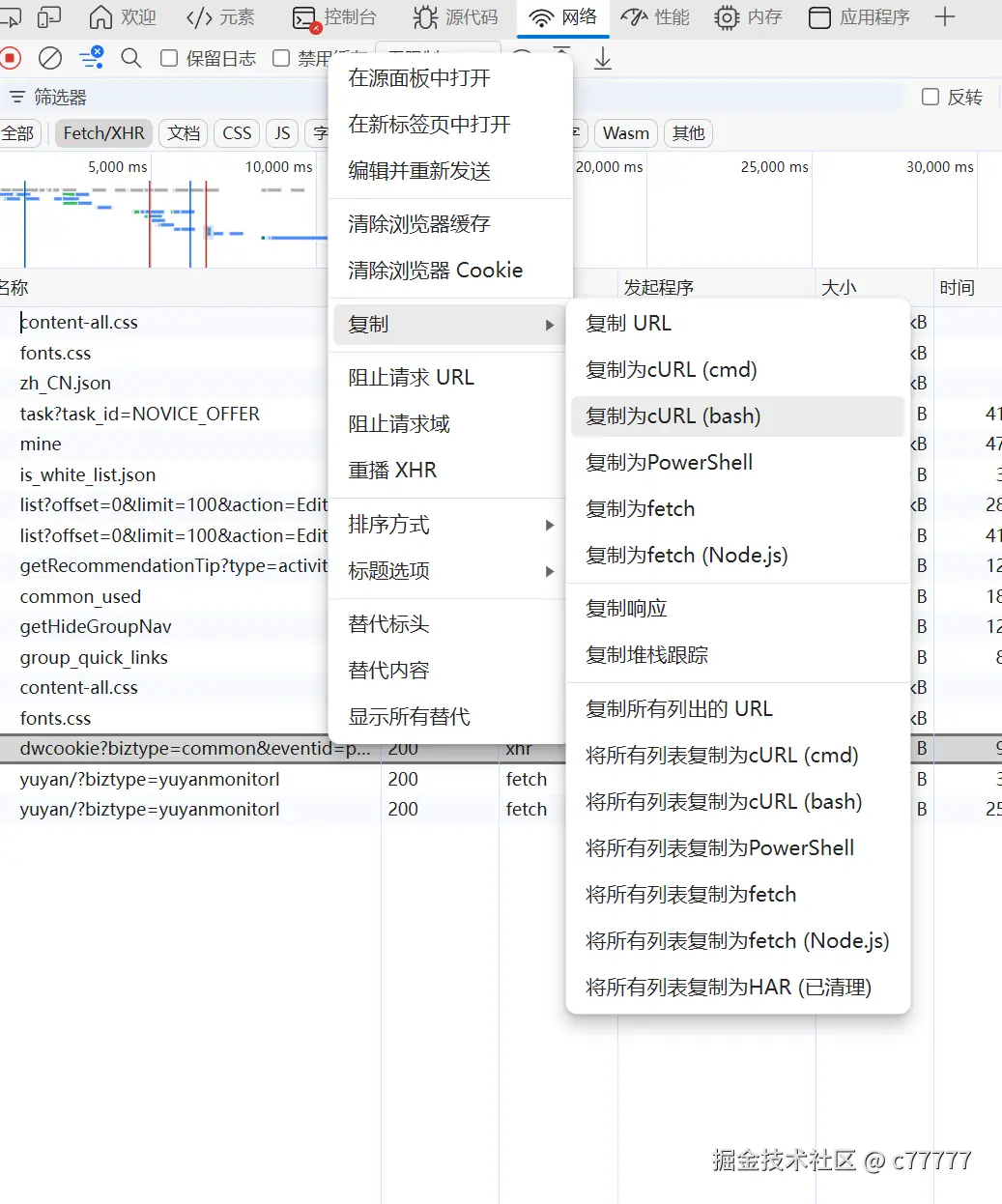
Task: Choose 将所有列表复制为cURL (cmd)
Action: tap(737, 756)
